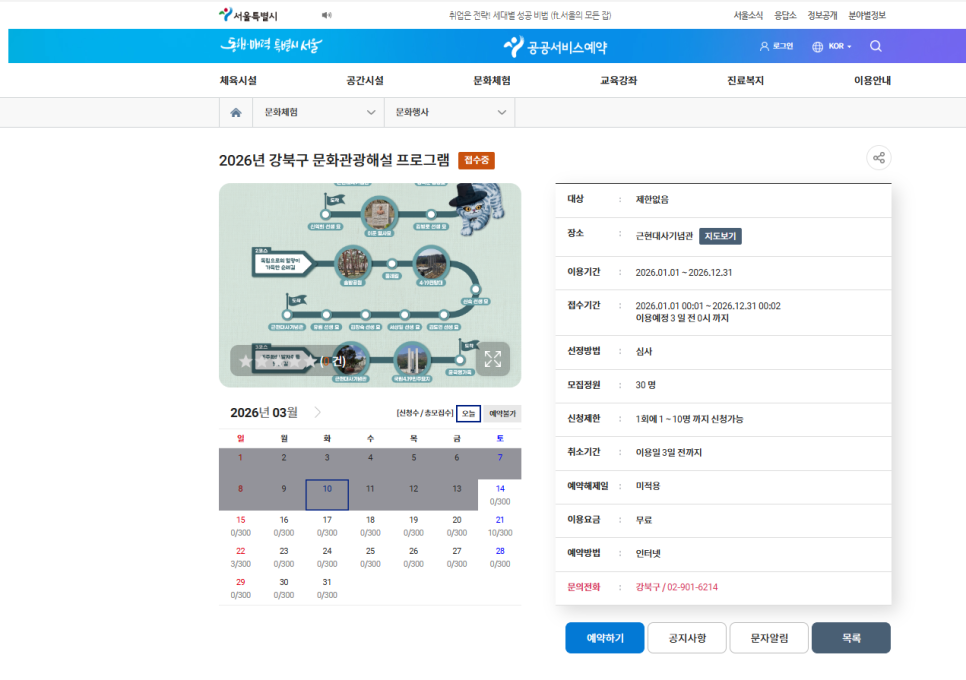Open the 문화체험 breadcrumb dropdown
The image size is (966, 680).
(318, 112)
